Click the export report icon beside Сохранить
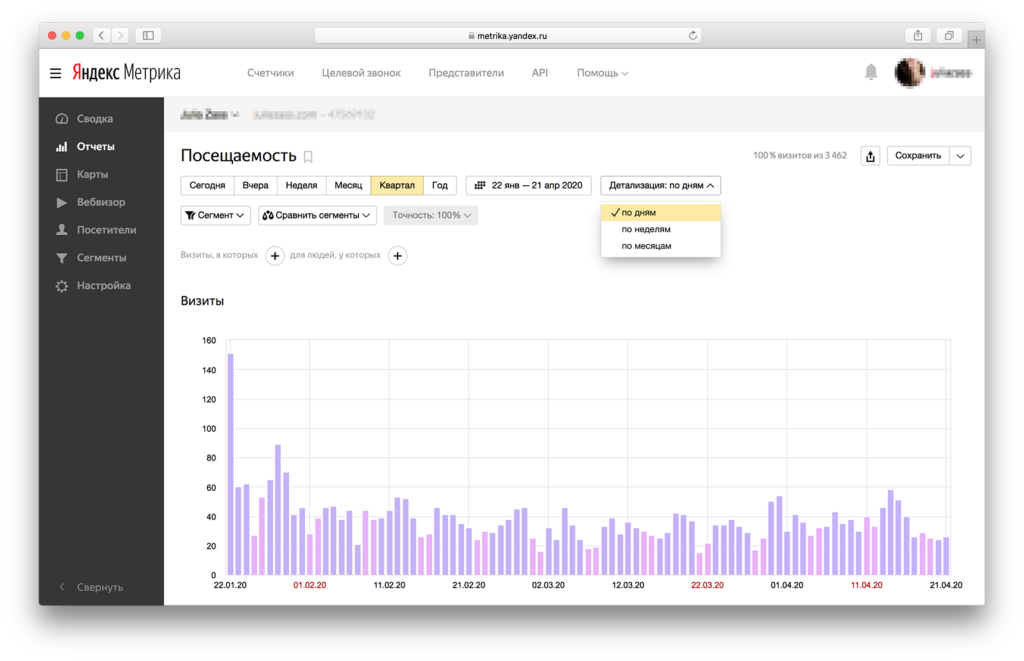 pyautogui.click(x=869, y=156)
